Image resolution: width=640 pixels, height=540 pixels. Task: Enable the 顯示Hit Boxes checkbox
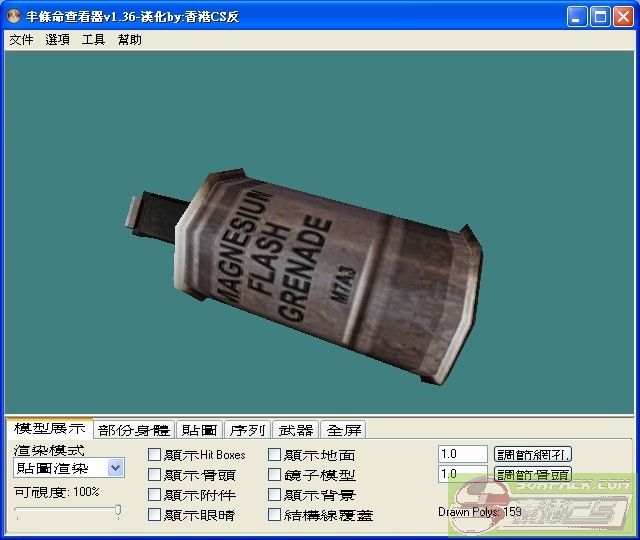[154, 454]
